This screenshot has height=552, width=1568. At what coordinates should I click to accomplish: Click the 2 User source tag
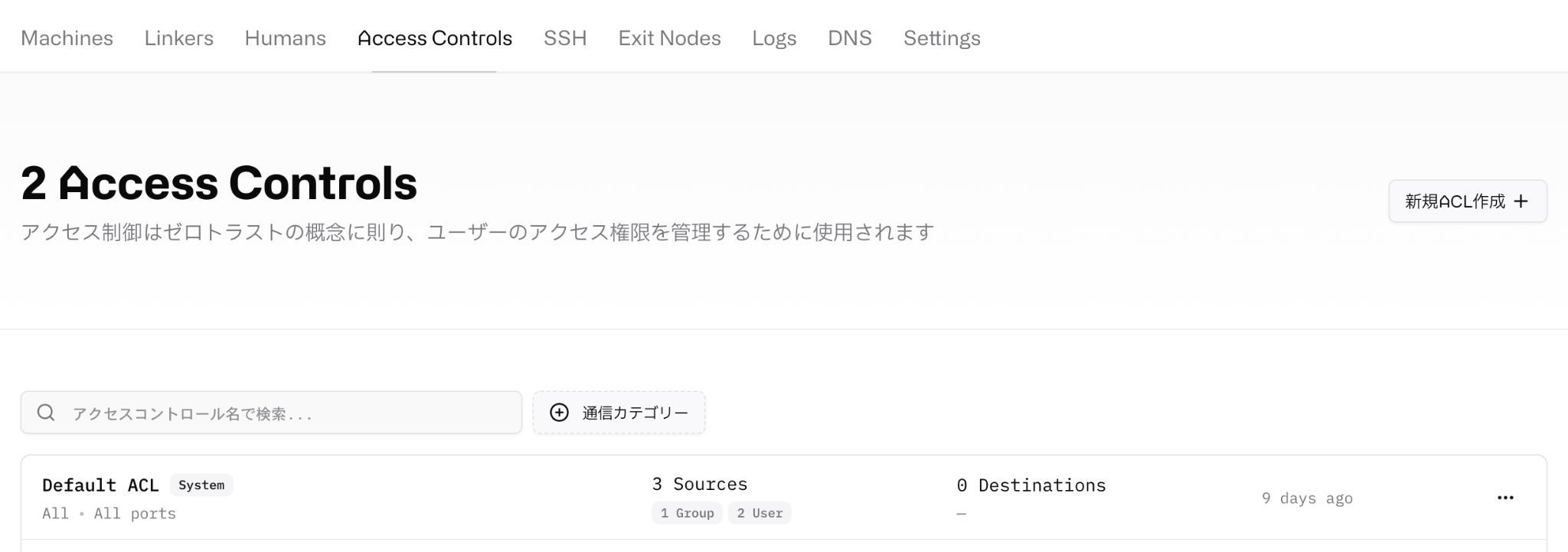[x=759, y=513]
